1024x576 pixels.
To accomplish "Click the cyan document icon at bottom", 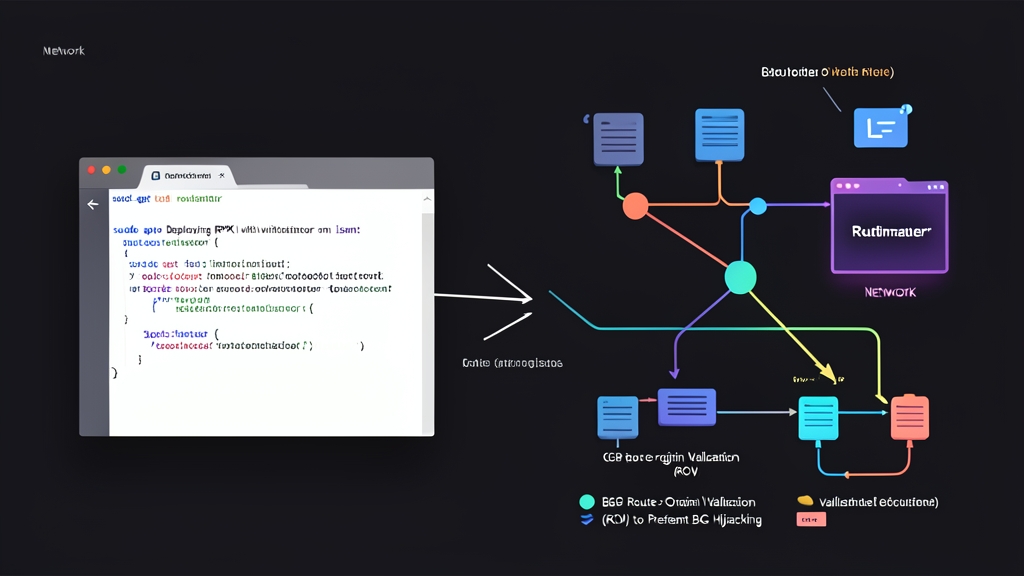I will click(818, 418).
